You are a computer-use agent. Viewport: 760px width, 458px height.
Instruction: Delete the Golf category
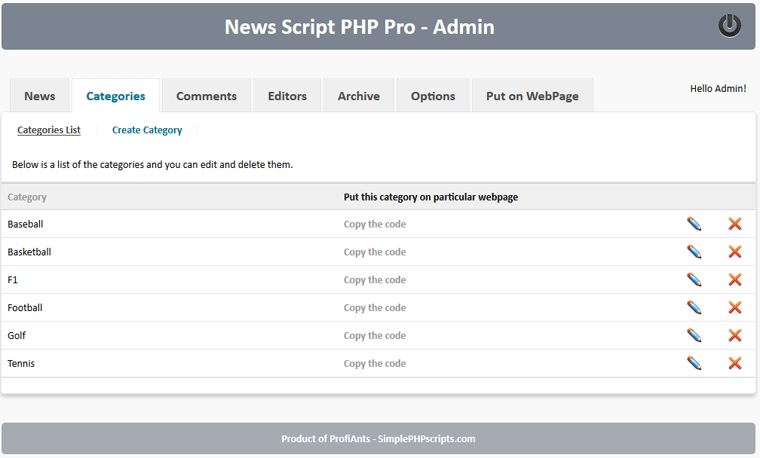tap(735, 335)
